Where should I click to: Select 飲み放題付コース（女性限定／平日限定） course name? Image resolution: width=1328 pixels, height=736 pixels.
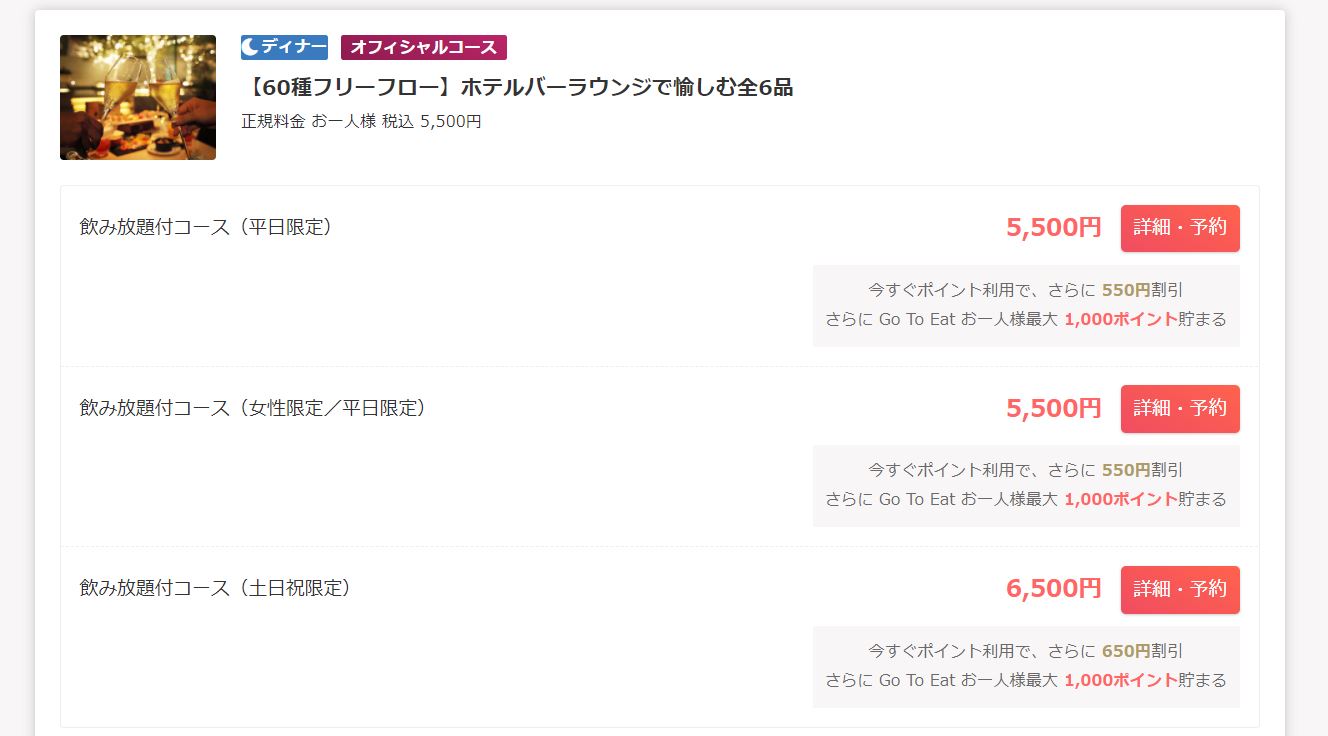click(253, 408)
